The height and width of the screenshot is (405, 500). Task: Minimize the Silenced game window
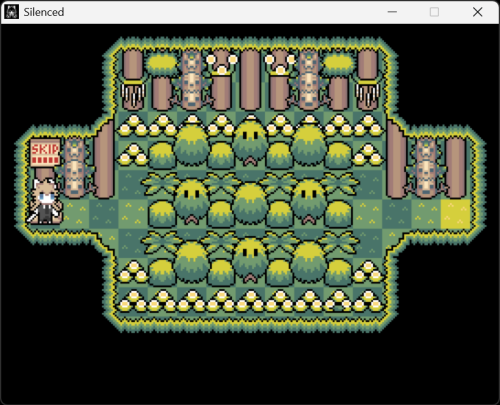392,12
